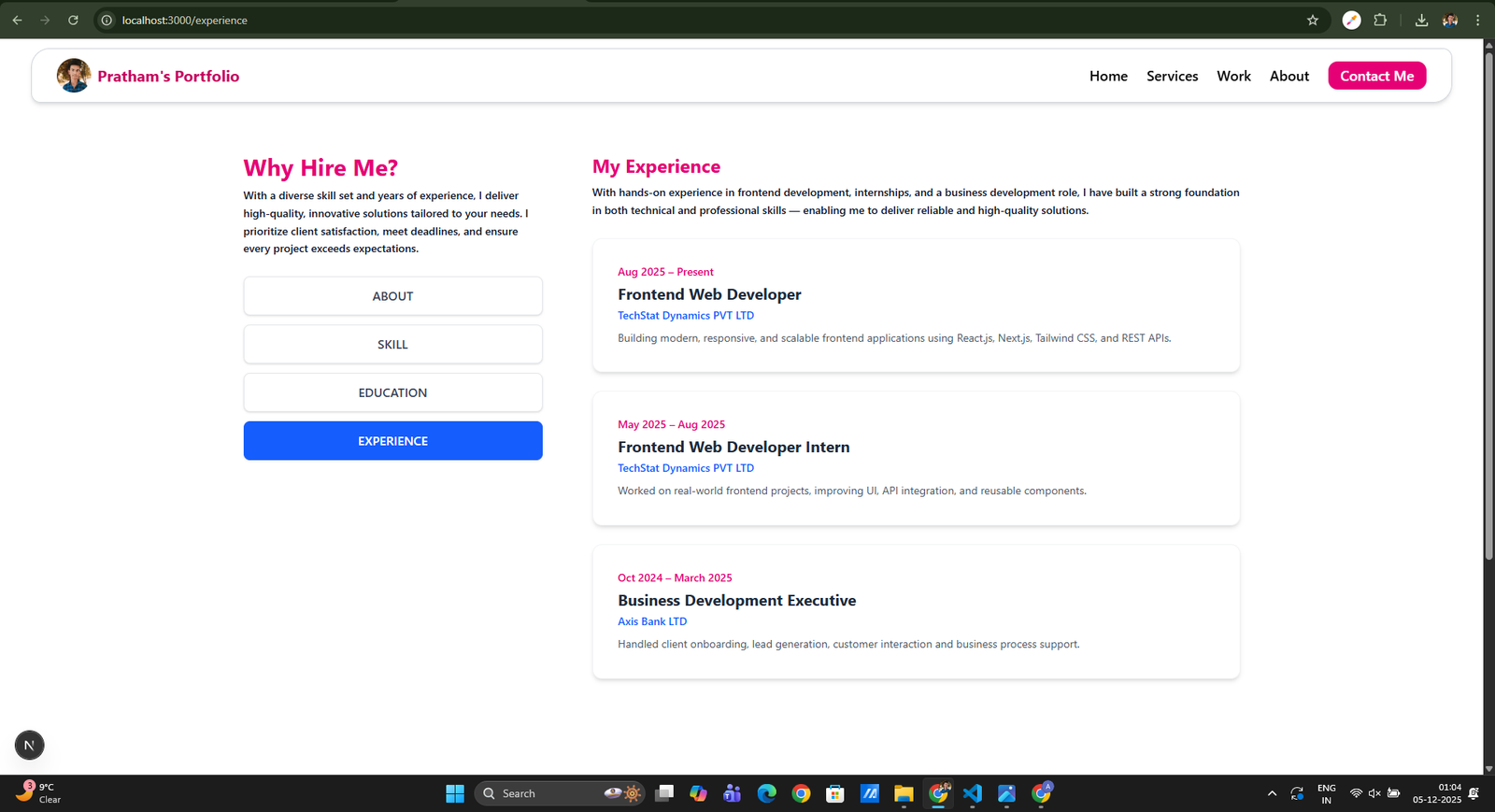The height and width of the screenshot is (812, 1495).
Task: Open the Chrome three-dot menu
Action: coord(1477,20)
